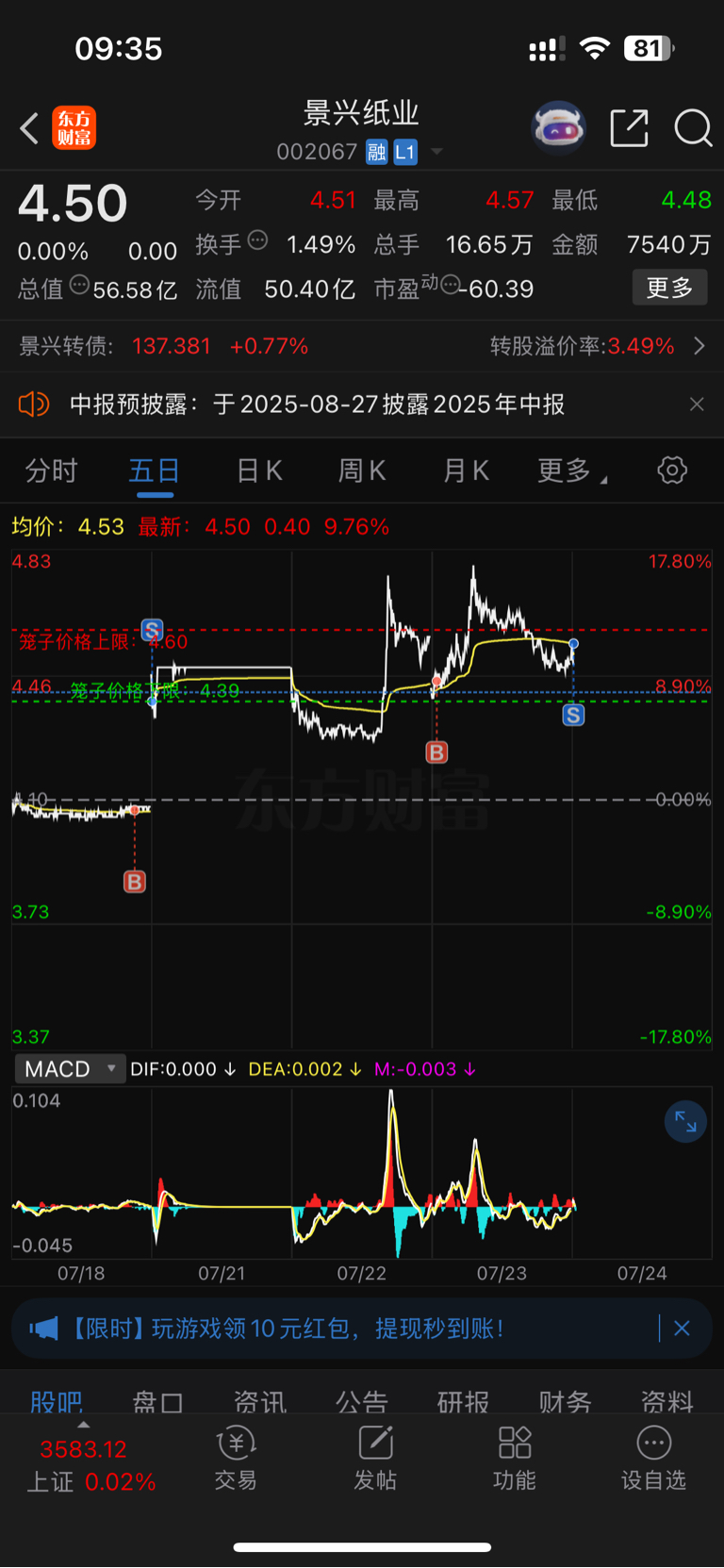
Task: Select the 五日 chart tab
Action: coord(155,470)
